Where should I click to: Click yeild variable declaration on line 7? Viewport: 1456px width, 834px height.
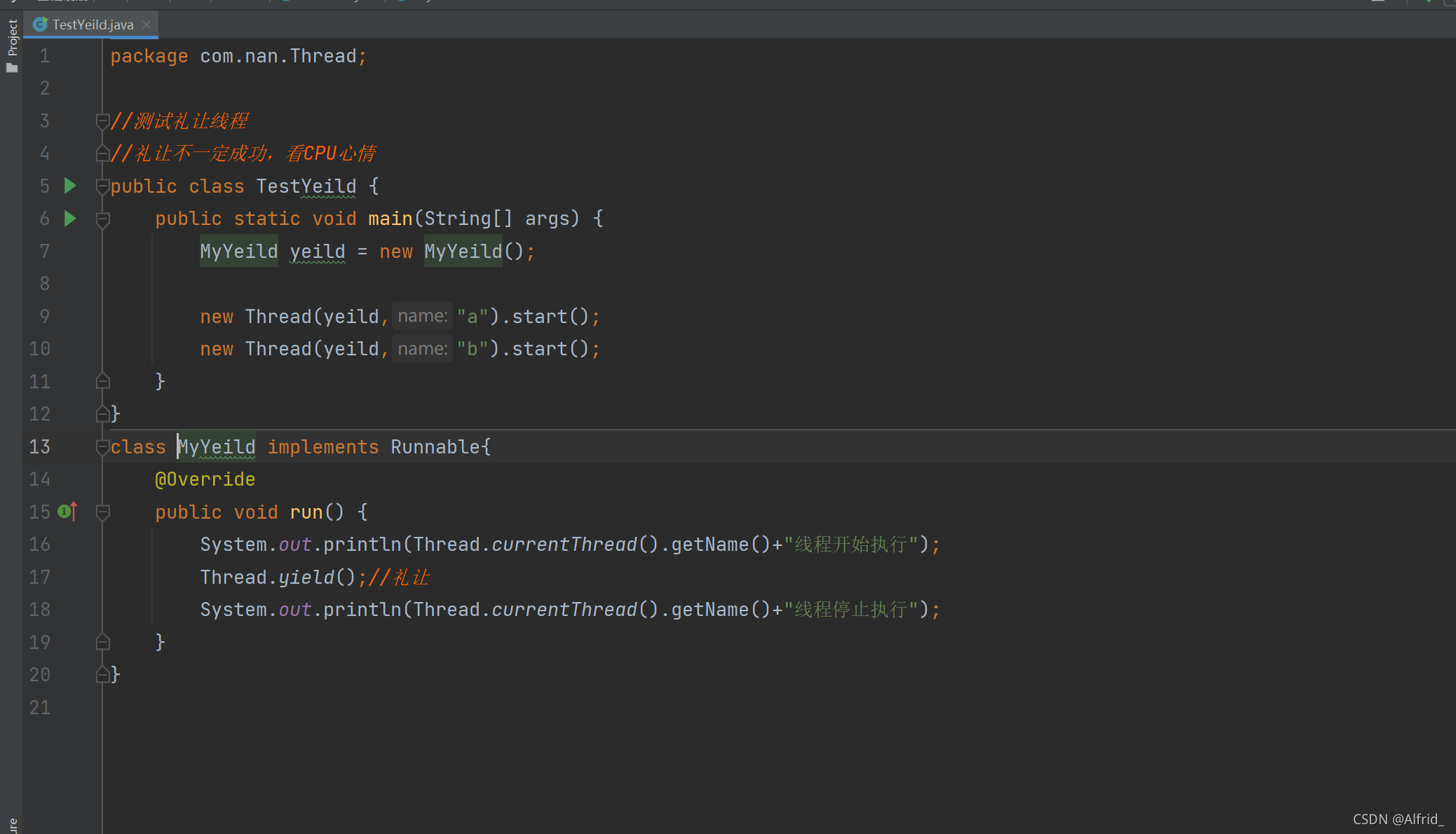pos(318,252)
